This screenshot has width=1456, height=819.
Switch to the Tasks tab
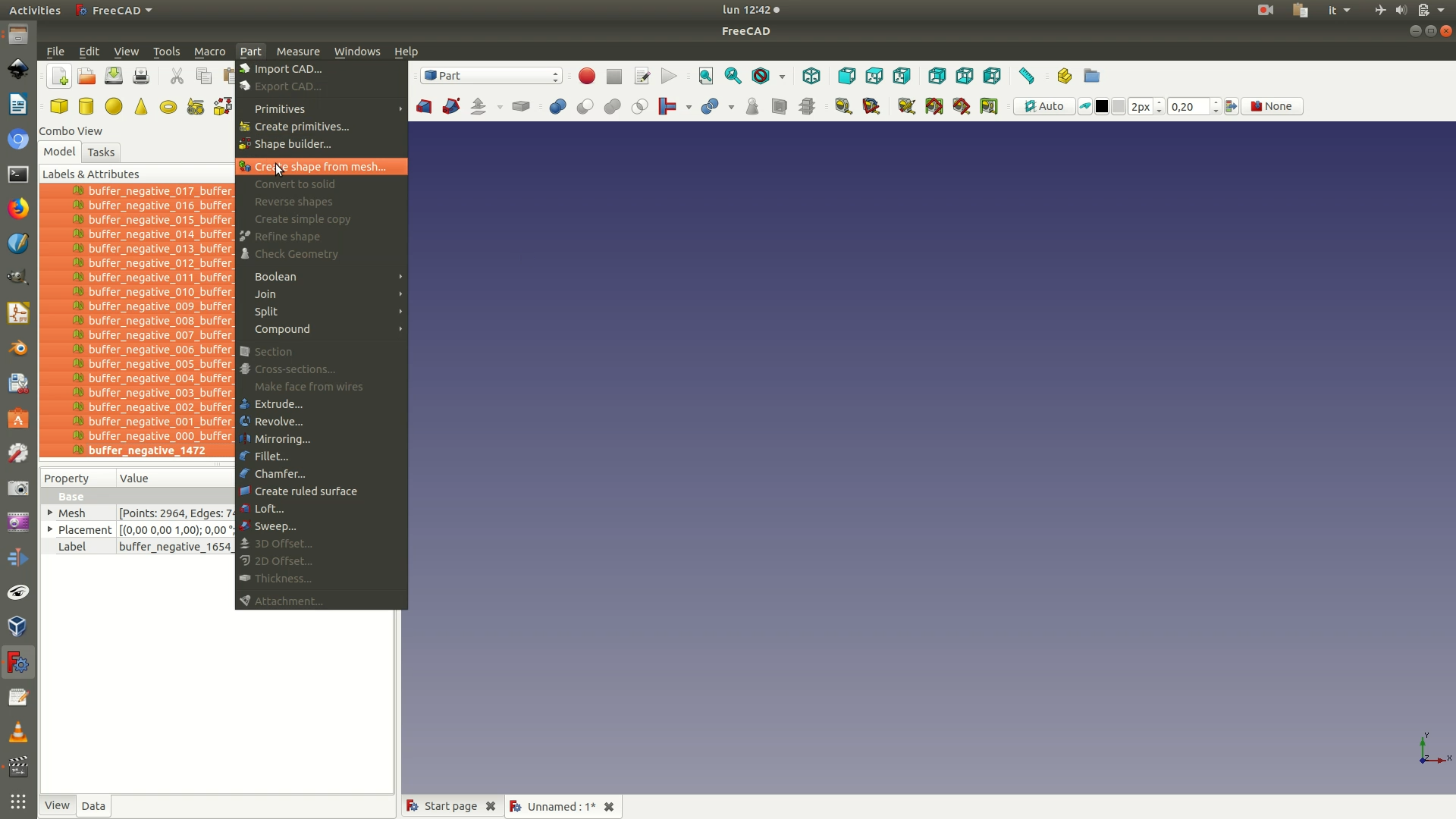101,152
